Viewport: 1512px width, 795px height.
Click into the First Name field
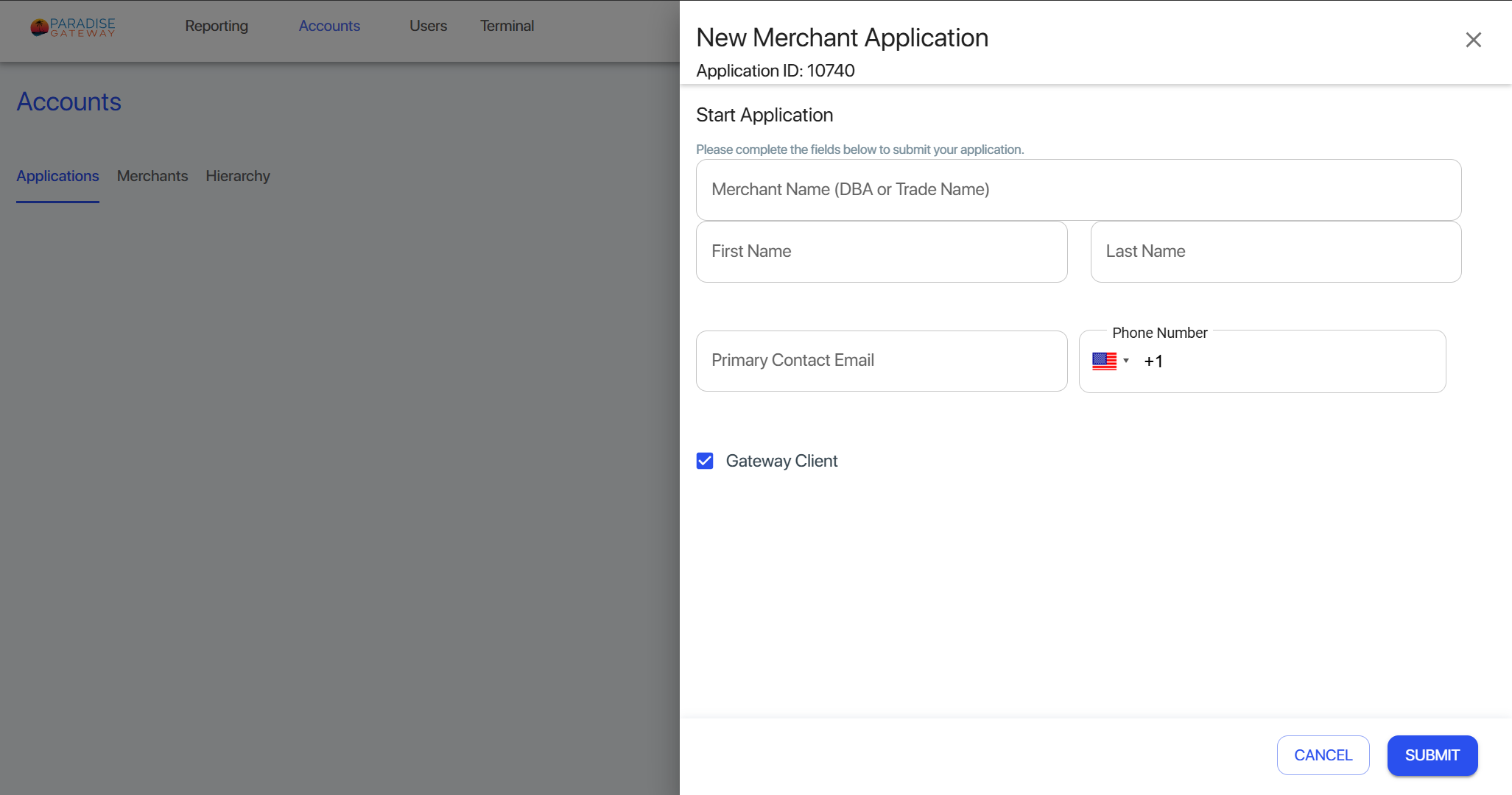click(x=882, y=252)
